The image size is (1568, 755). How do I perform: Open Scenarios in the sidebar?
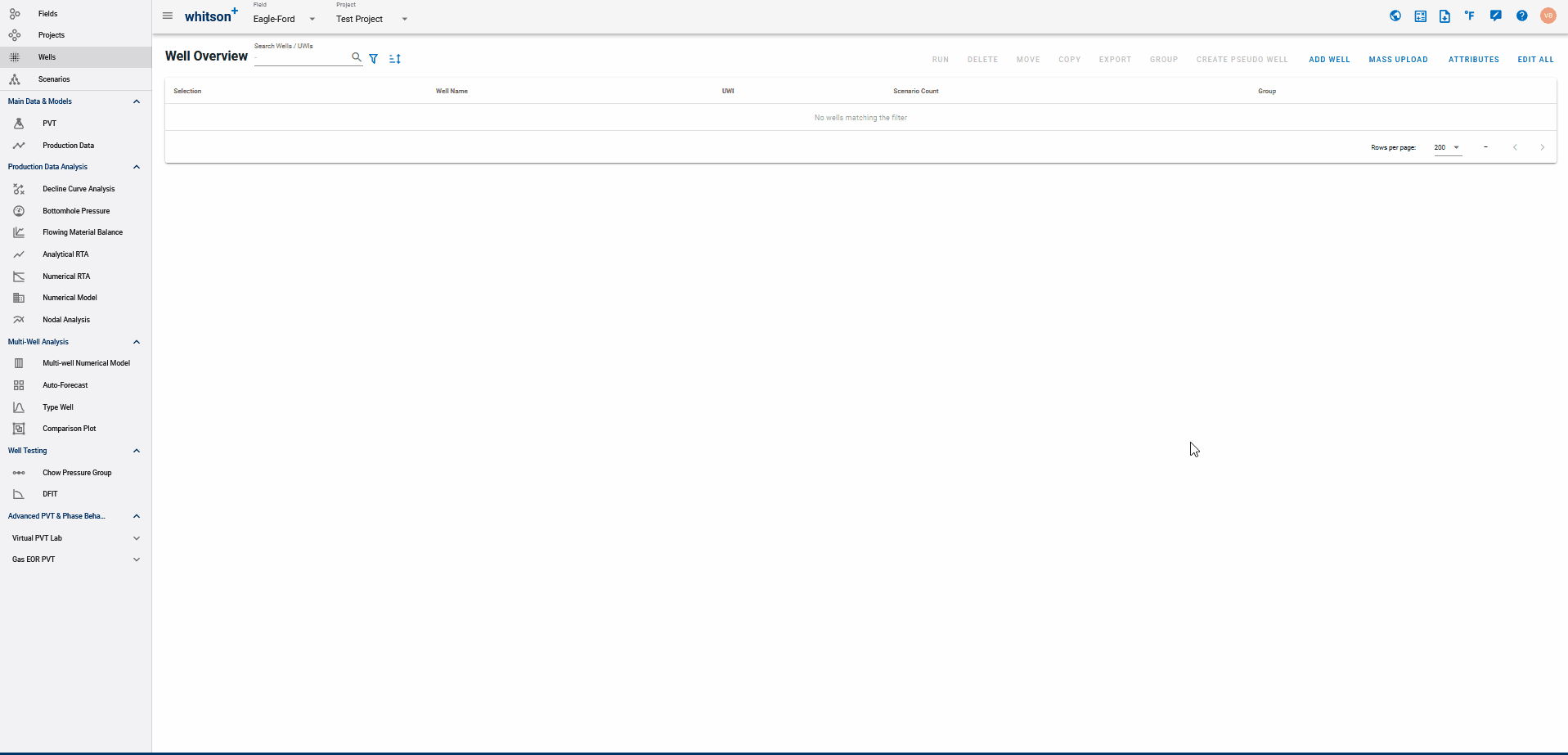pyautogui.click(x=75, y=79)
